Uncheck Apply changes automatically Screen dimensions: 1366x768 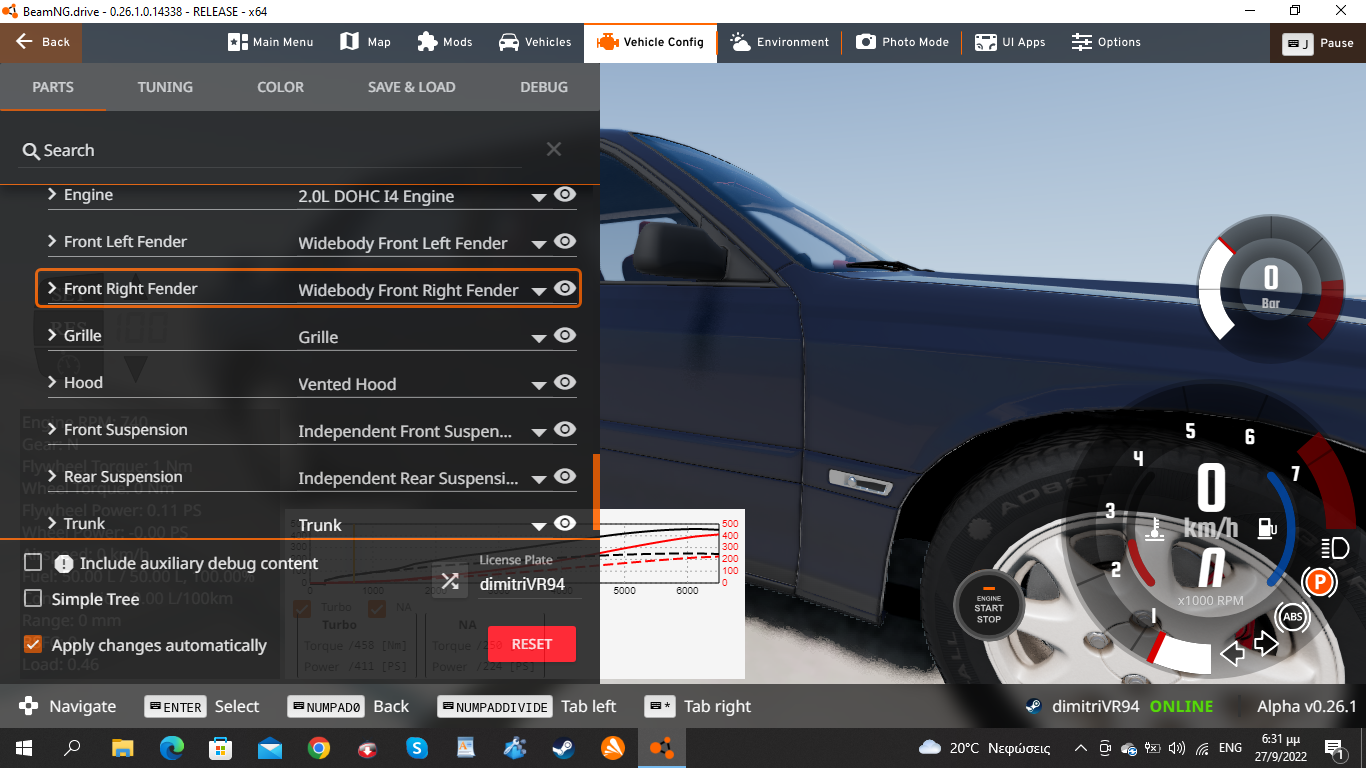(33, 645)
